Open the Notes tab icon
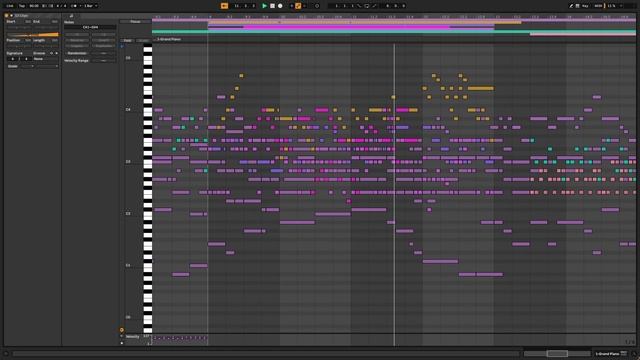 (x=71, y=16)
